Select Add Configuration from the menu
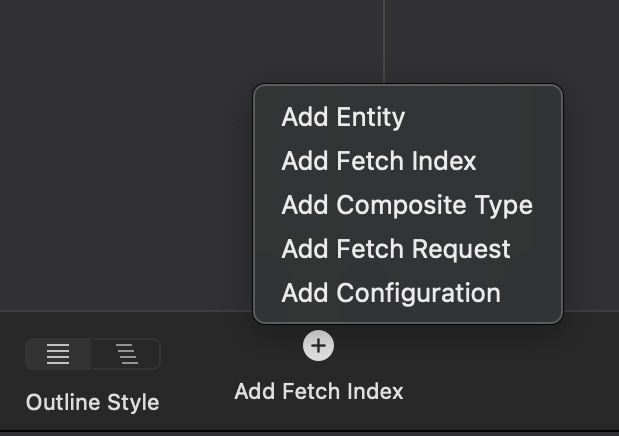Viewport: 619px width, 436px height. pyautogui.click(x=408, y=293)
